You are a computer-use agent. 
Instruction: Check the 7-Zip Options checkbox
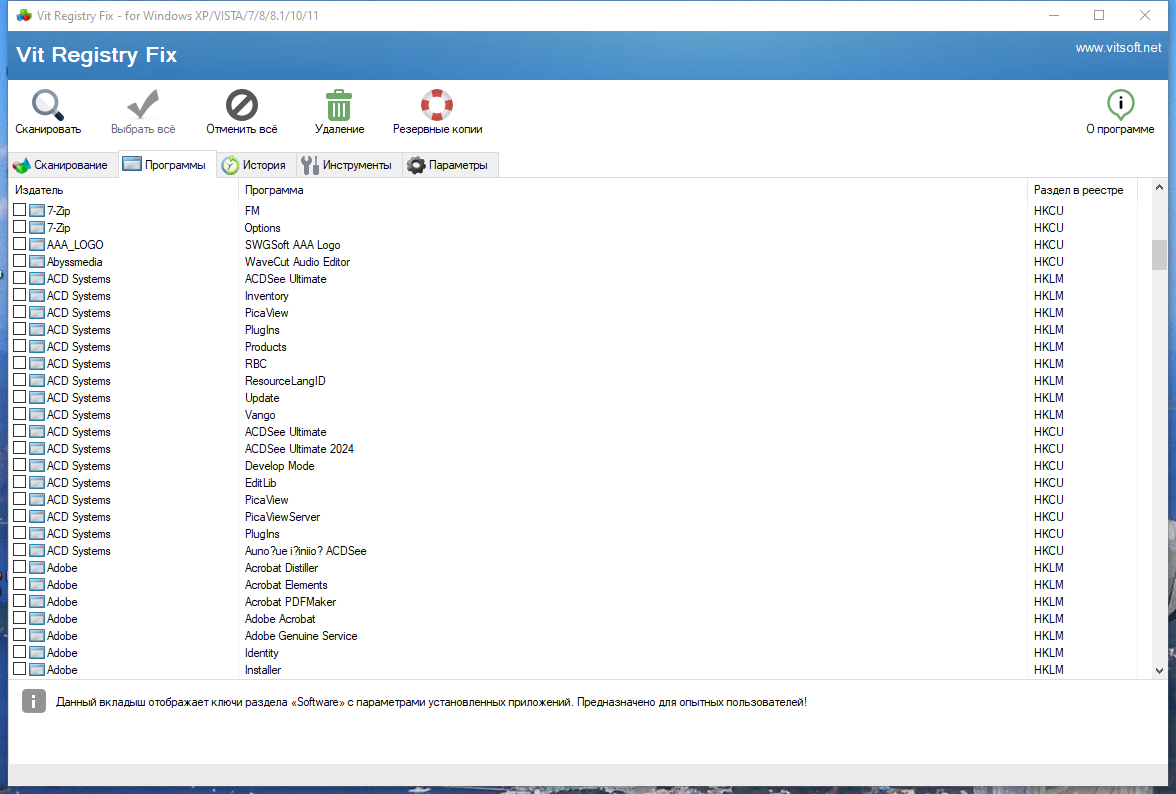point(20,226)
